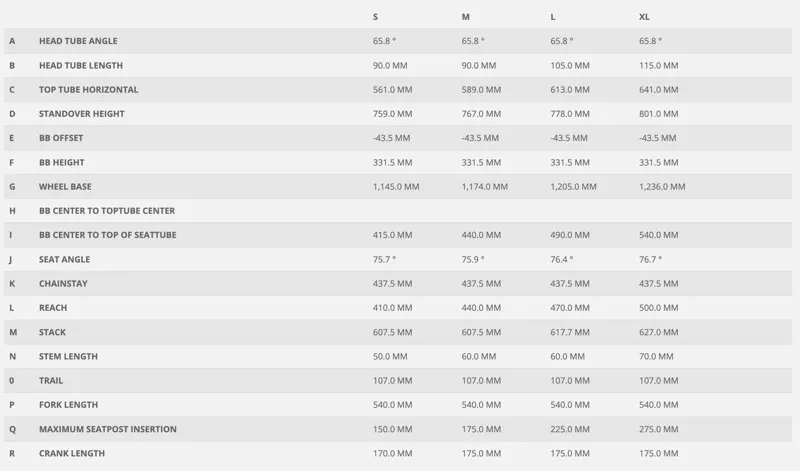The height and width of the screenshot is (471, 800).
Task: Click the WHEEL BASE row label
Action: (x=65, y=187)
